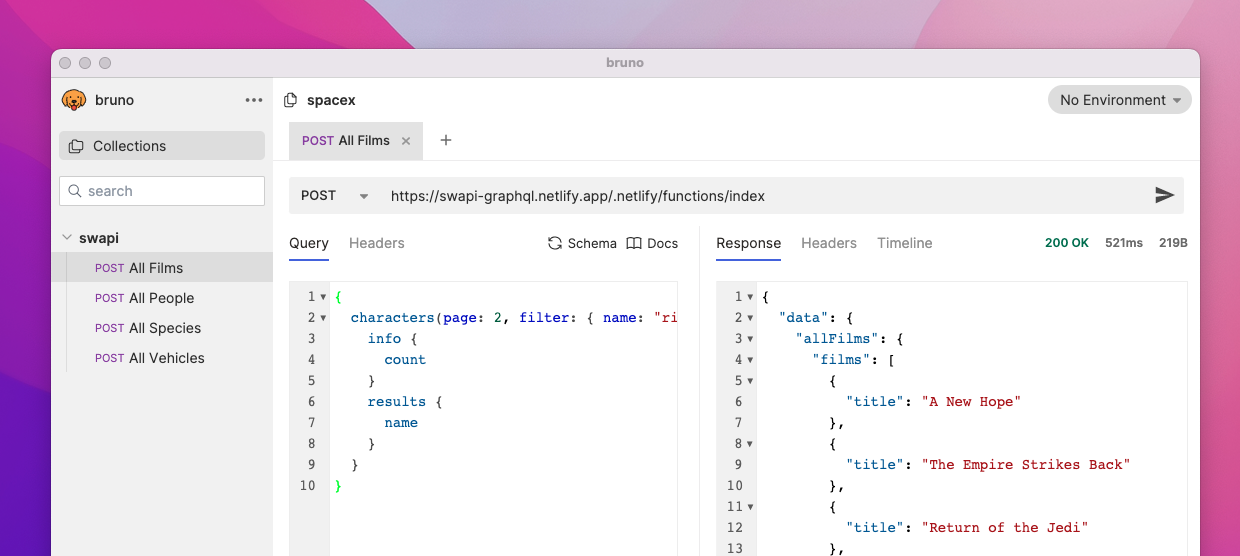Click "Return of the Jedi" text
Viewport: 1240px width, 556px height.
(1004, 528)
